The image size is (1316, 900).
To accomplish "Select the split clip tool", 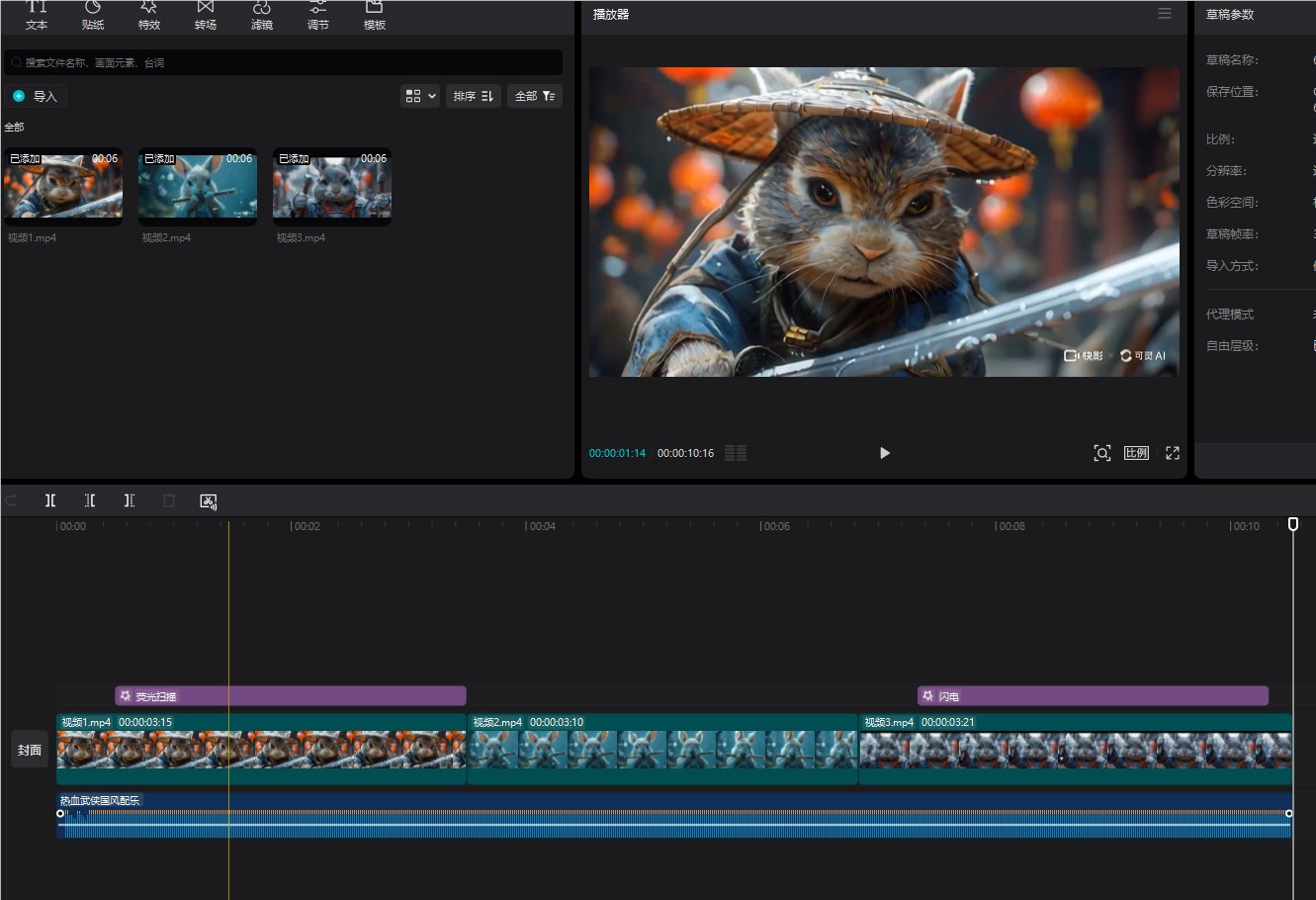I will tap(50, 500).
